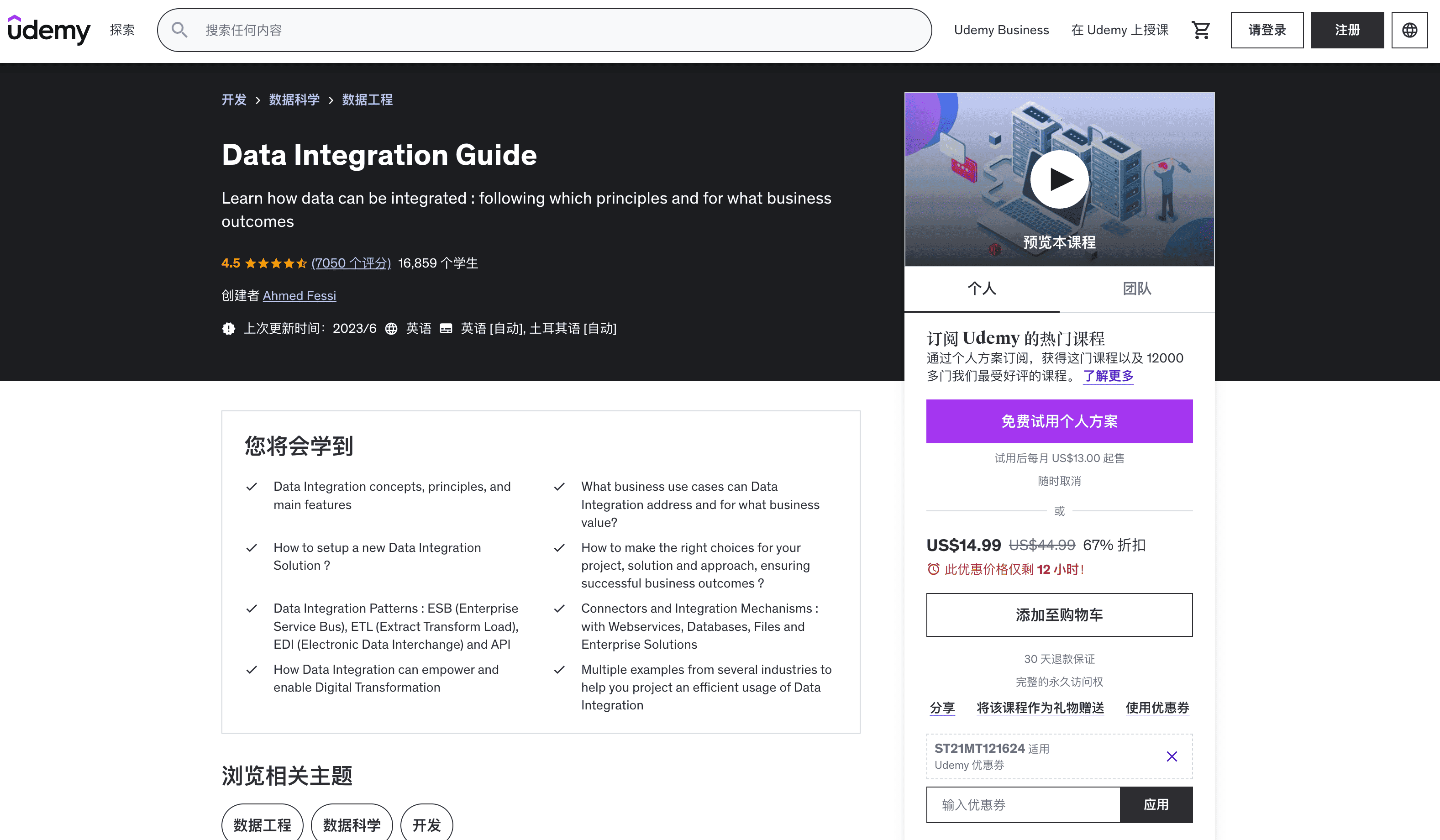Select the 数据工程 topic chip

point(262,824)
